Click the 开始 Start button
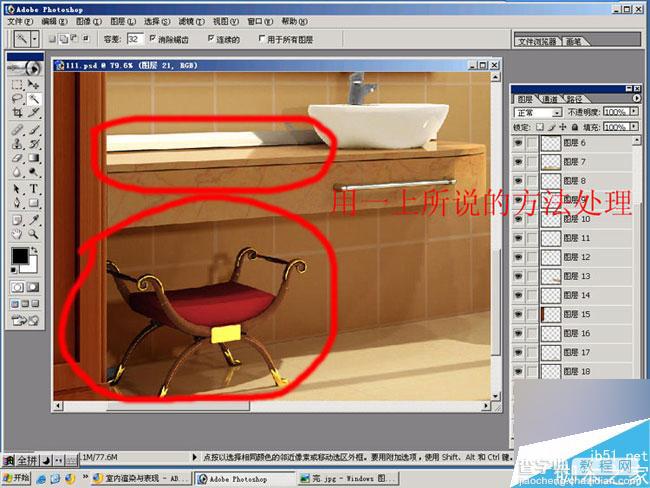Screen dimensions: 650x488 [x=16, y=478]
